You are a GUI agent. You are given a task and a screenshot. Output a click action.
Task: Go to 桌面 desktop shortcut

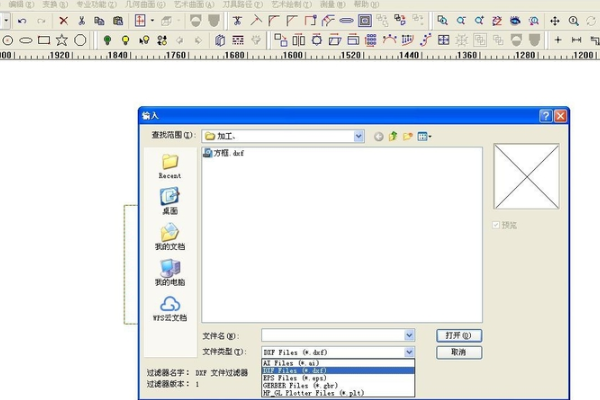click(x=170, y=201)
